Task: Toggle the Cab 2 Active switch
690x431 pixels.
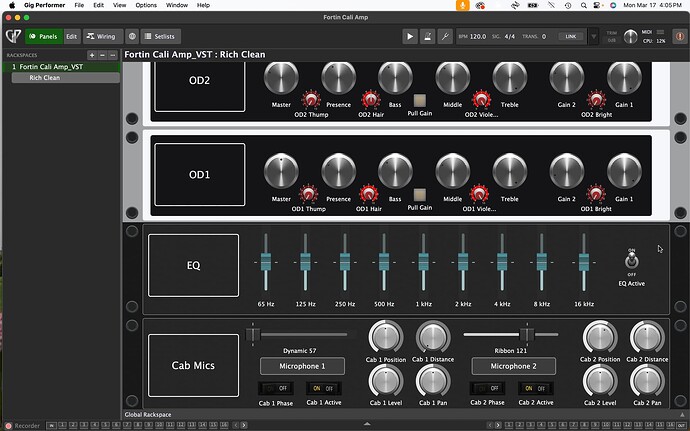Action: [536, 388]
